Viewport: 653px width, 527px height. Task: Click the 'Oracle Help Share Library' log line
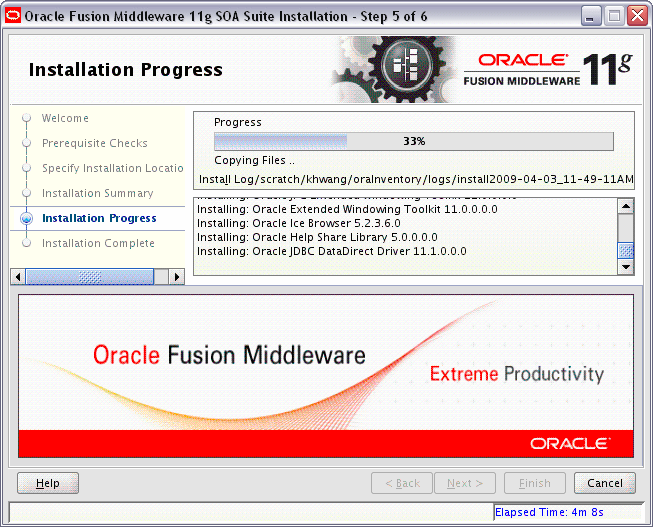(x=317, y=237)
